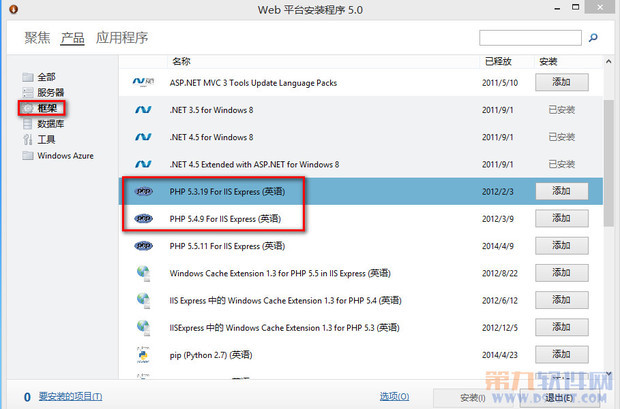Open the 选项 link

394,396
